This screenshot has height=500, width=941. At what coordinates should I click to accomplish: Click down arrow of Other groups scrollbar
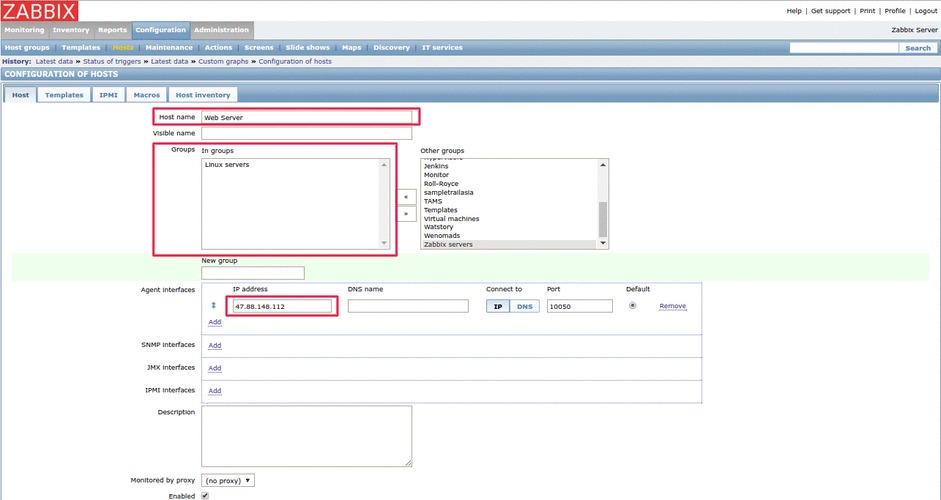(603, 243)
